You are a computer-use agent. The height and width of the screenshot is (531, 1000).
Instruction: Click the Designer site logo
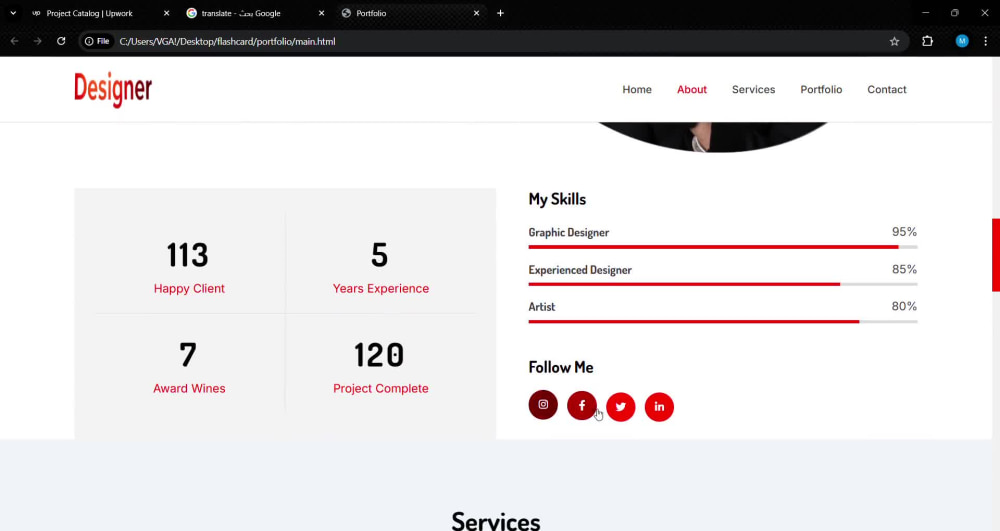113,89
